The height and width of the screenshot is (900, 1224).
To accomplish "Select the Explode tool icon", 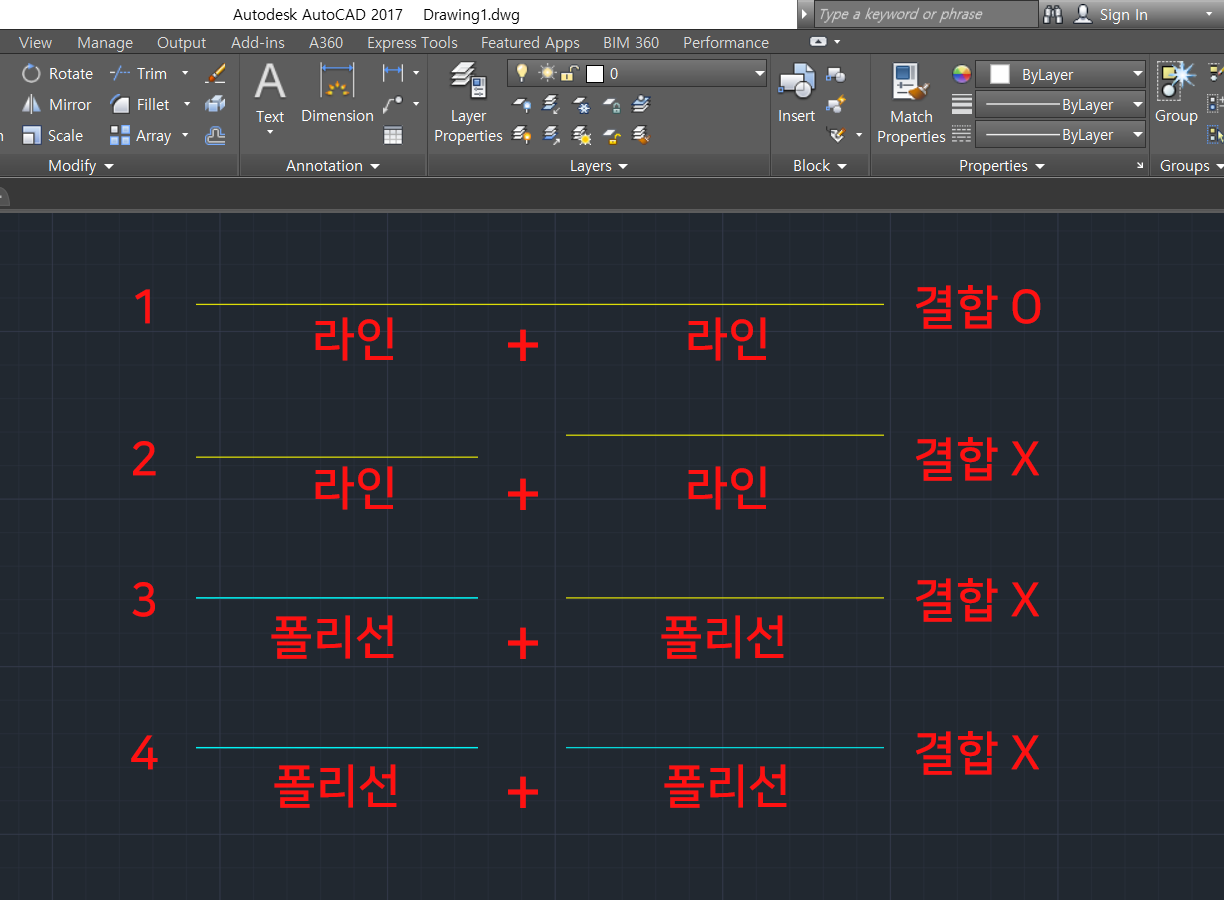I will tap(215, 104).
